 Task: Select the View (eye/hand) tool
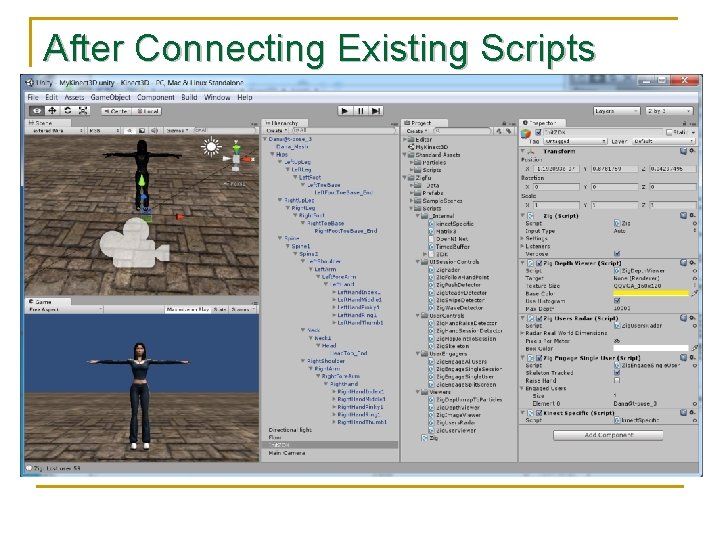pos(37,111)
